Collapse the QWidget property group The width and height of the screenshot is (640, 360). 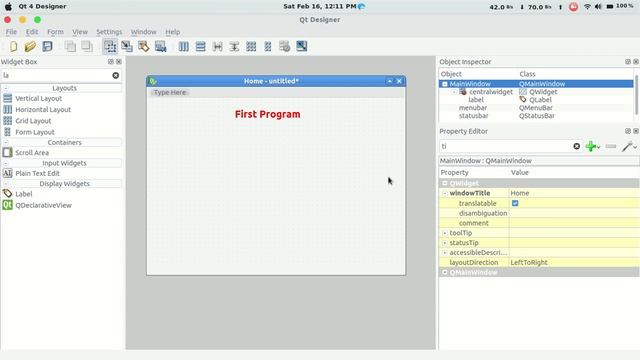[445, 183]
